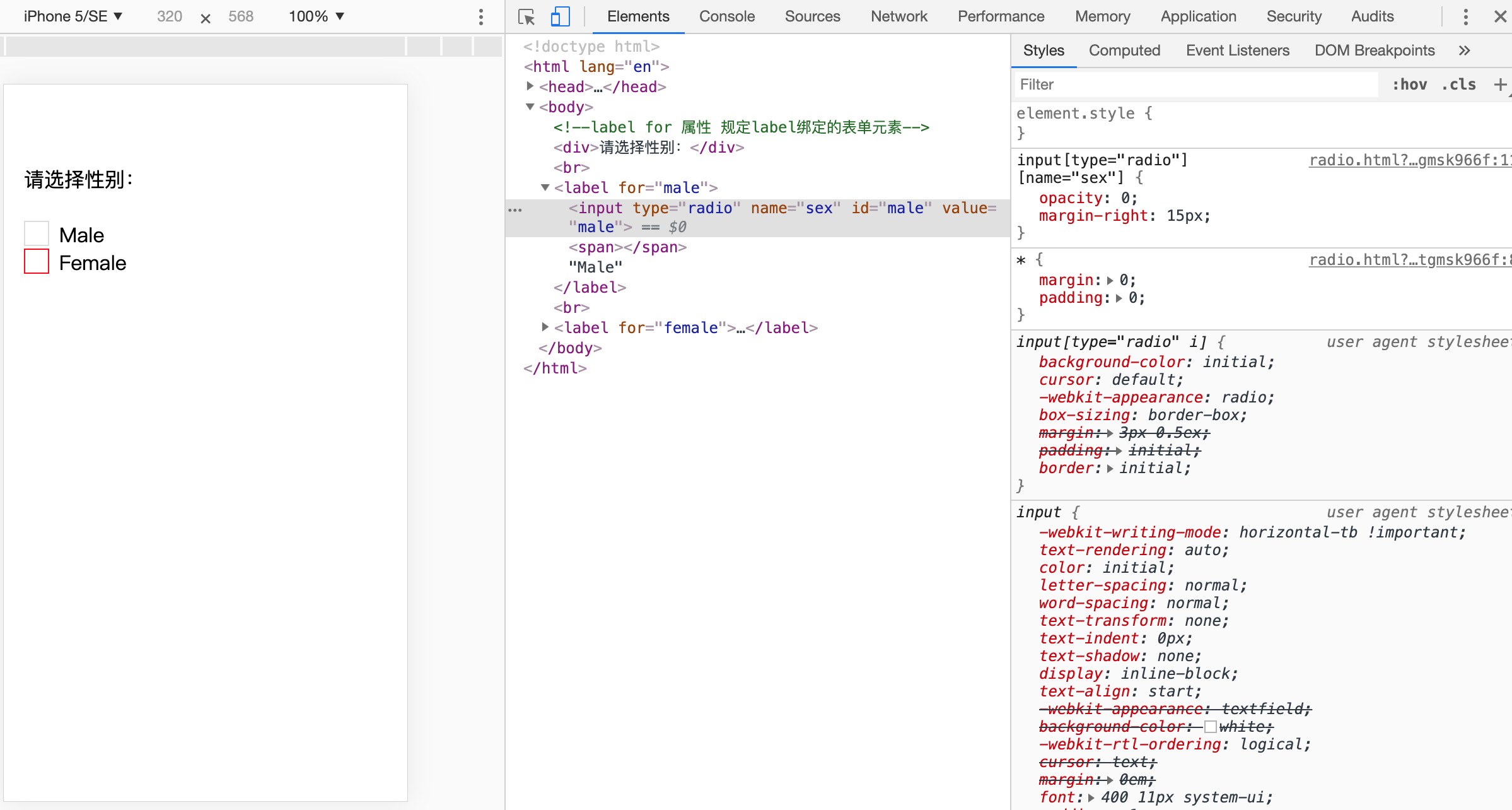Open the 100% zoom dropdown
The width and height of the screenshot is (1512, 810).
pos(317,16)
